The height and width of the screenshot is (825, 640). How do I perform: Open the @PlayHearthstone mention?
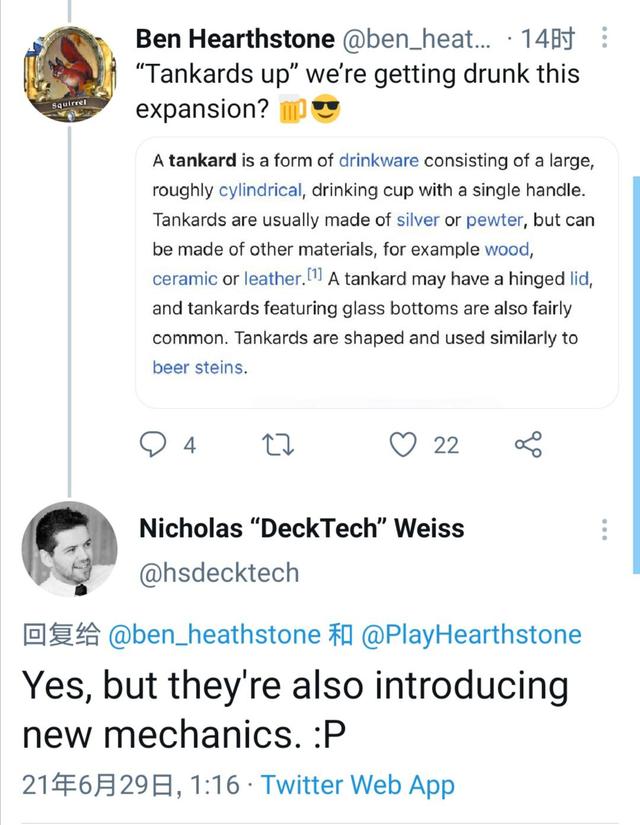[x=470, y=635]
